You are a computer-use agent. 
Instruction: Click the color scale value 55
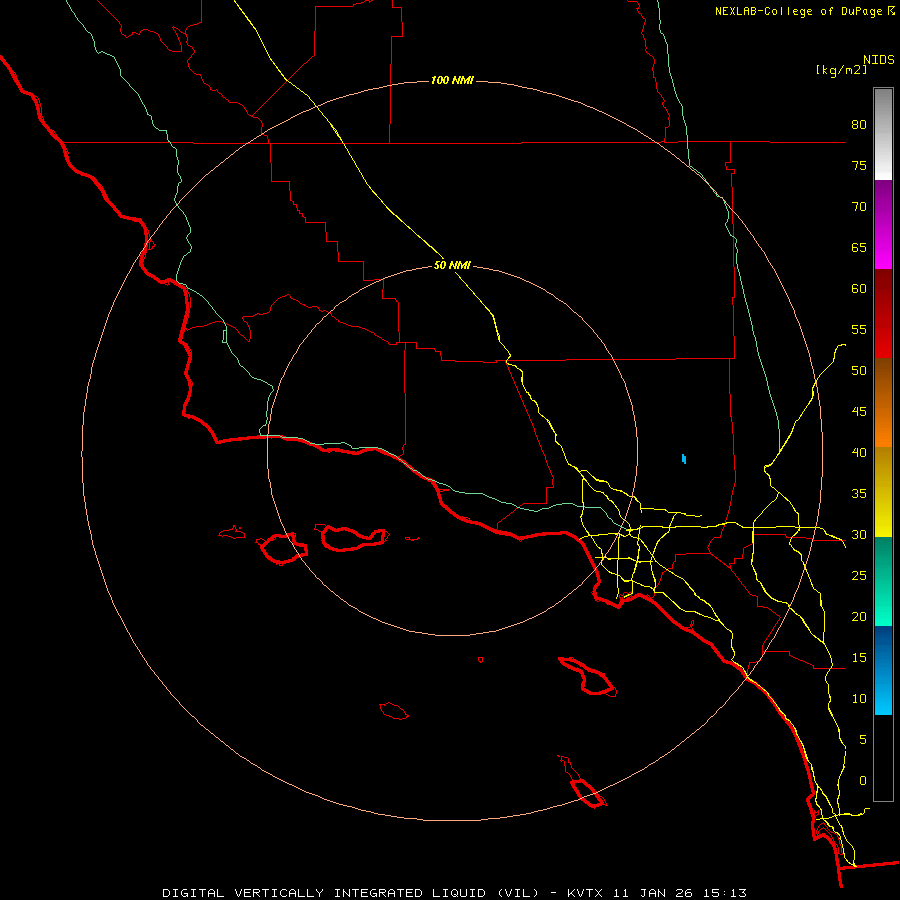(859, 329)
